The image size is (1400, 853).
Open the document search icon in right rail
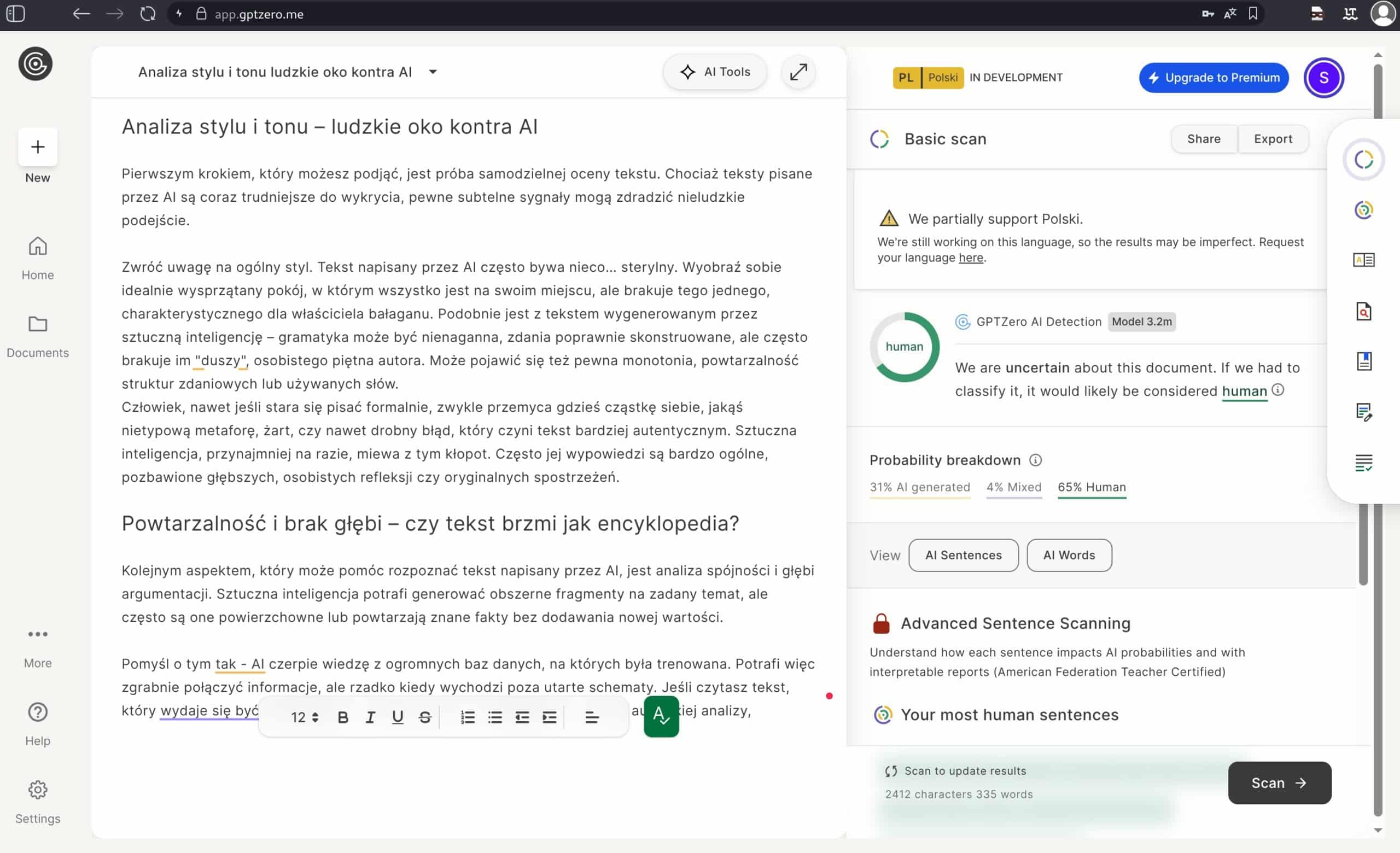[x=1364, y=311]
